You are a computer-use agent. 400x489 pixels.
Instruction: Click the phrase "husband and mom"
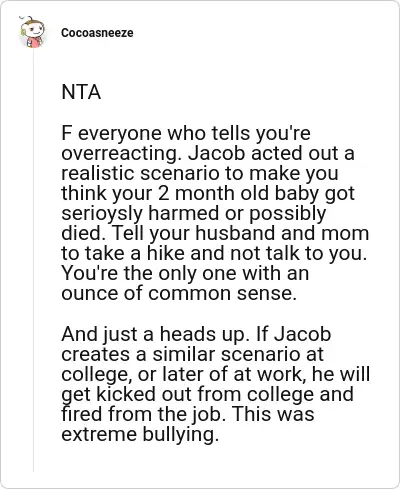click(x=282, y=233)
